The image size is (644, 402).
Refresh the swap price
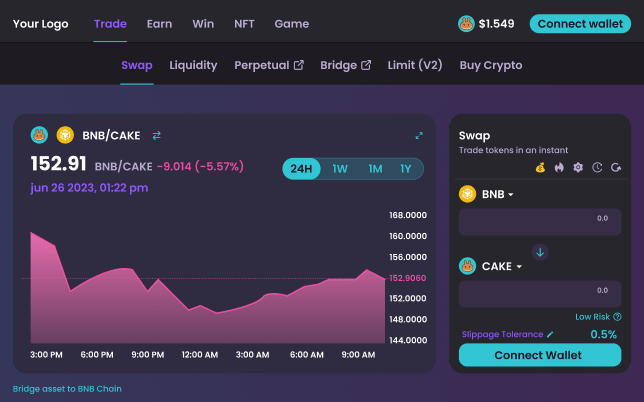pyautogui.click(x=616, y=167)
